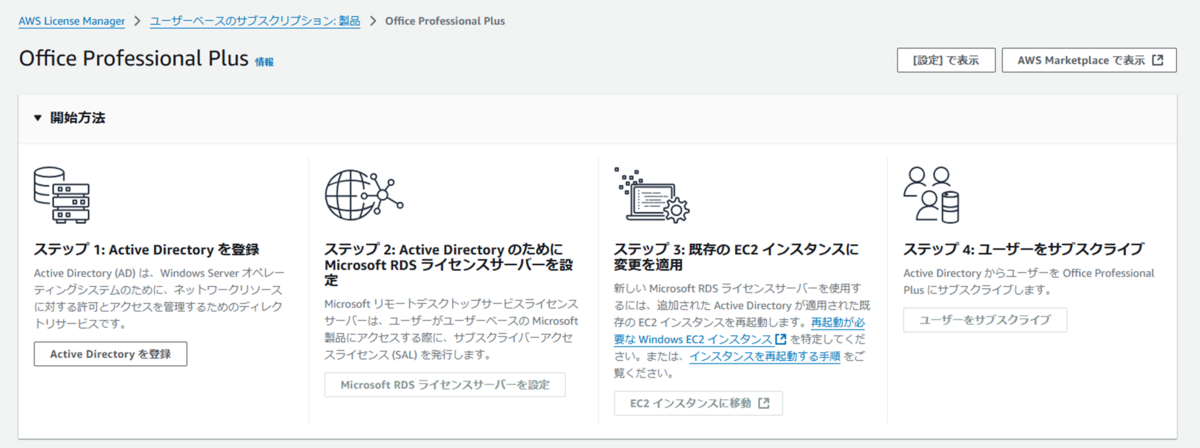This screenshot has height=448, width=1200.
Task: Click Microsoft RDS ライセンスサーバーを設定 button
Action: click(x=445, y=385)
